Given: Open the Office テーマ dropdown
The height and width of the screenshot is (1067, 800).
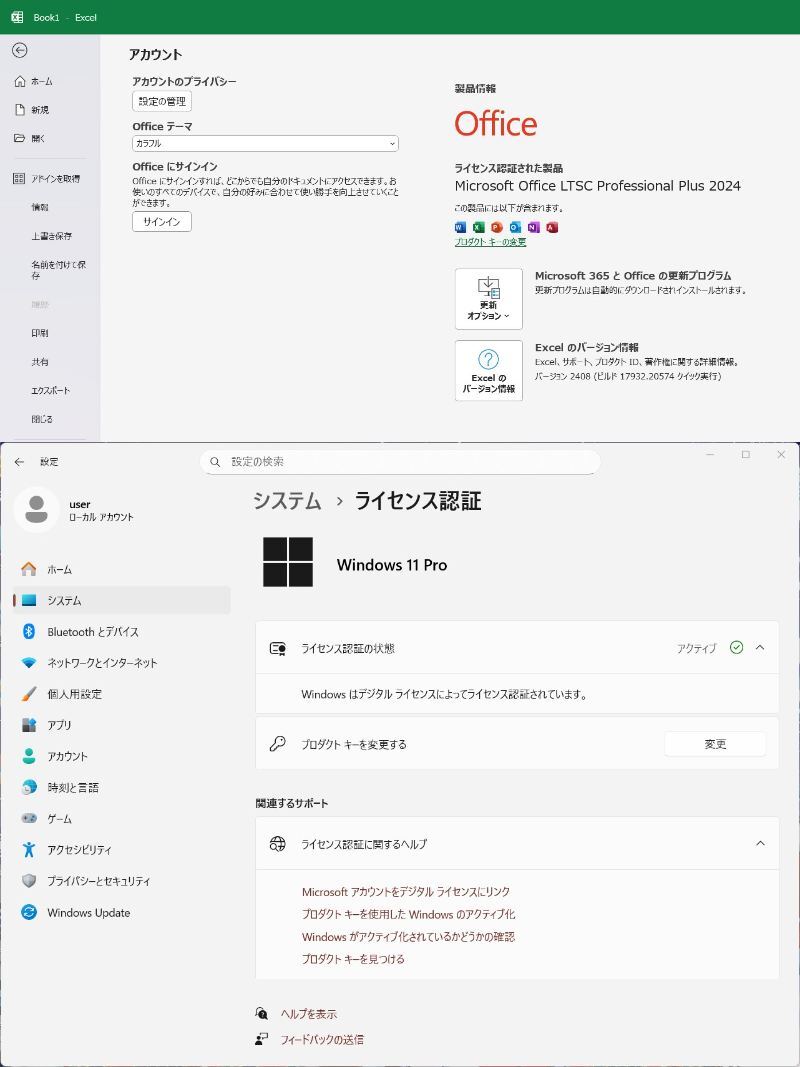Looking at the screenshot, I should pos(265,144).
